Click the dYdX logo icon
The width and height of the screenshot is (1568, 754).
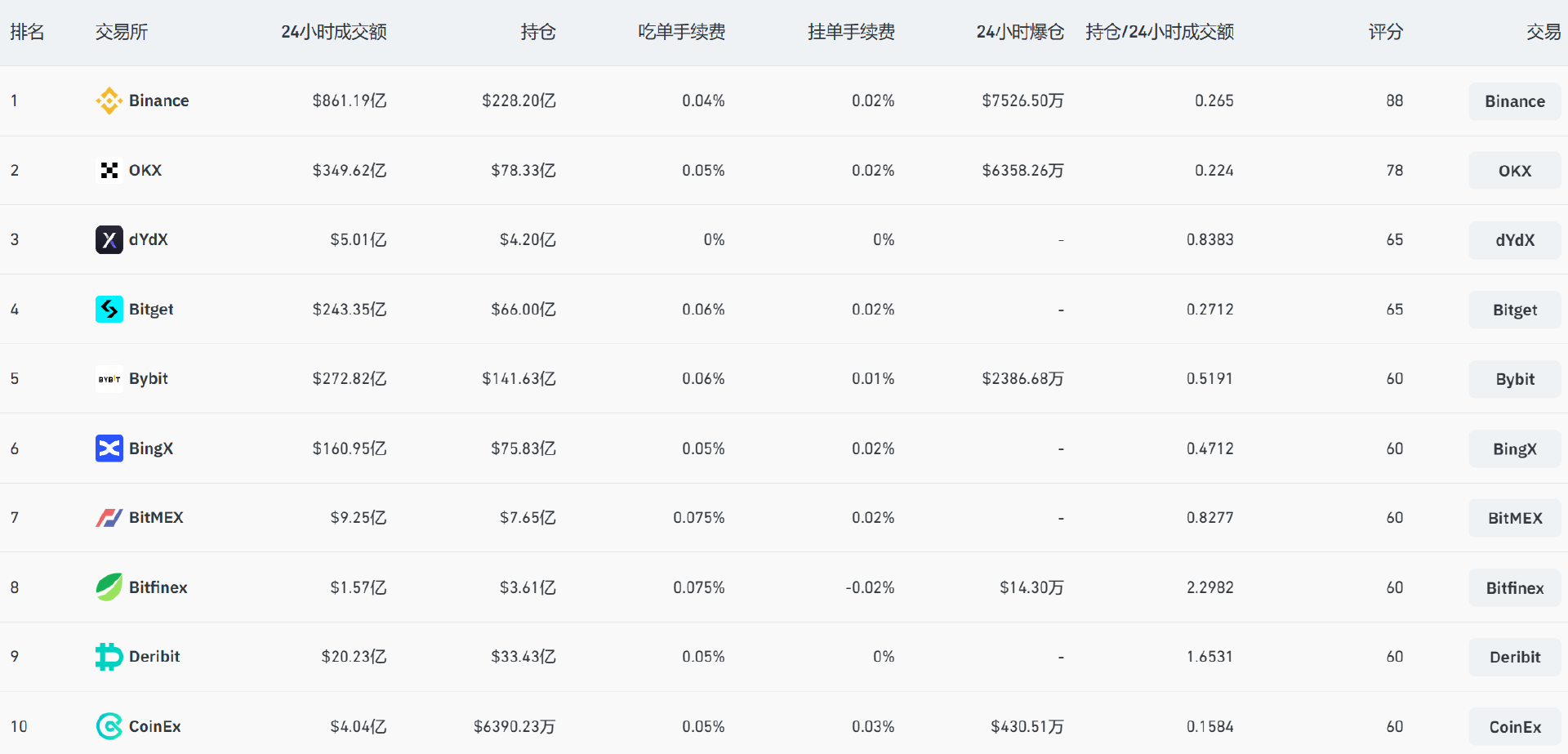click(x=109, y=239)
